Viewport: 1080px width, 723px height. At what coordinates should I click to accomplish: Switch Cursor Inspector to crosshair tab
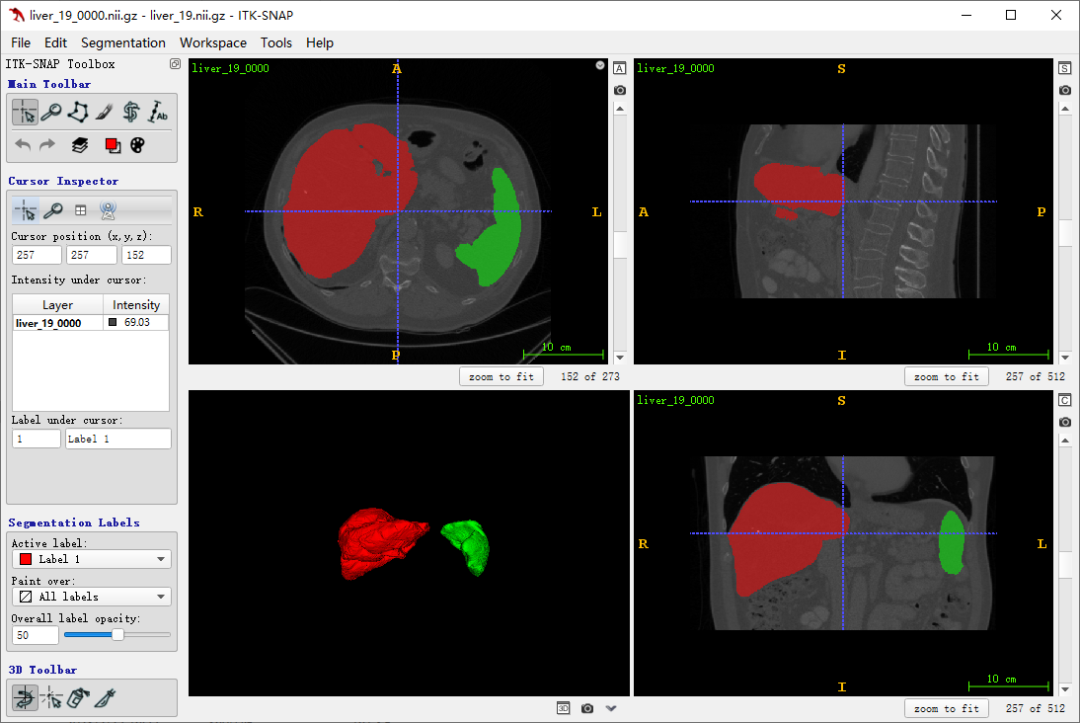25,211
